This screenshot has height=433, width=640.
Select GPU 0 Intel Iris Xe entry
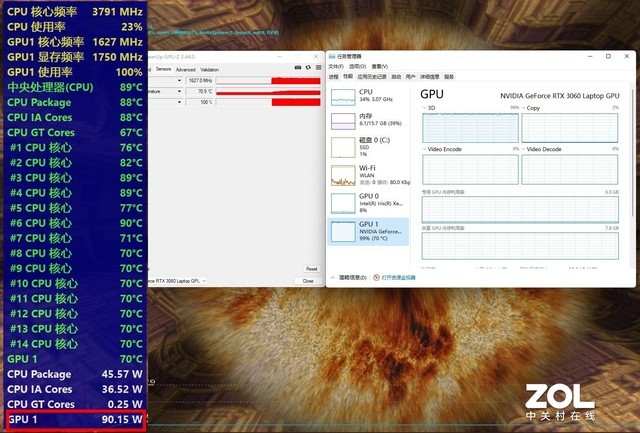point(369,203)
